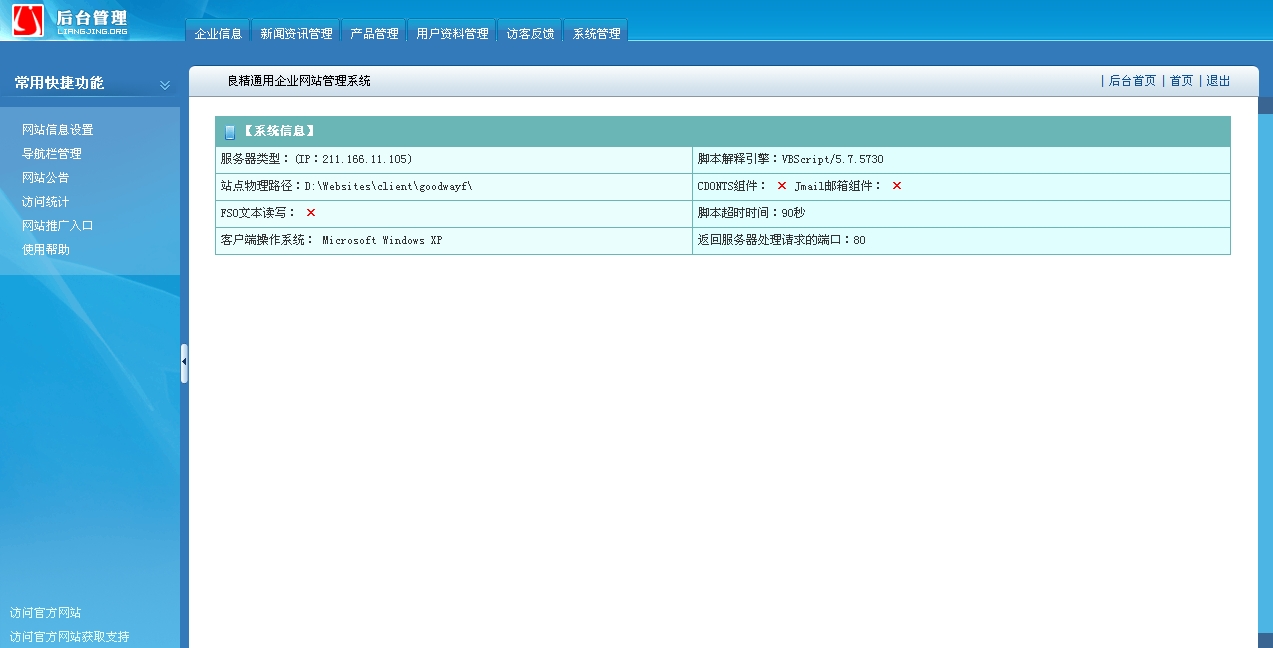The height and width of the screenshot is (648, 1273).
Task: Select the 新闻资讯管理 menu item
Action: (x=296, y=31)
